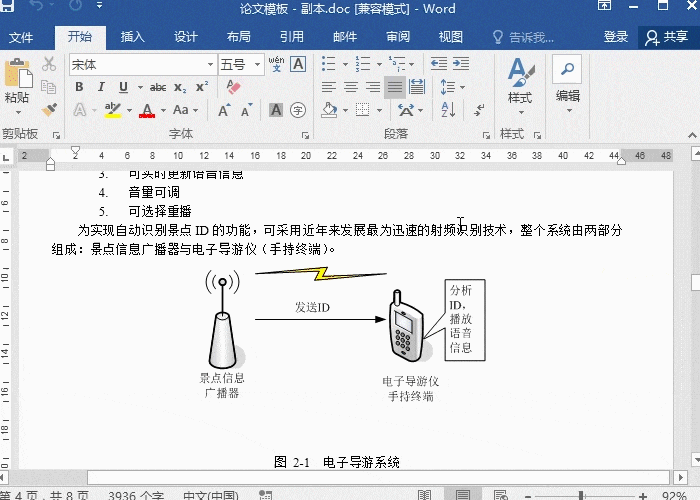Click the enclosed character 字 icon
The image size is (700, 500).
pyautogui.click(x=298, y=110)
